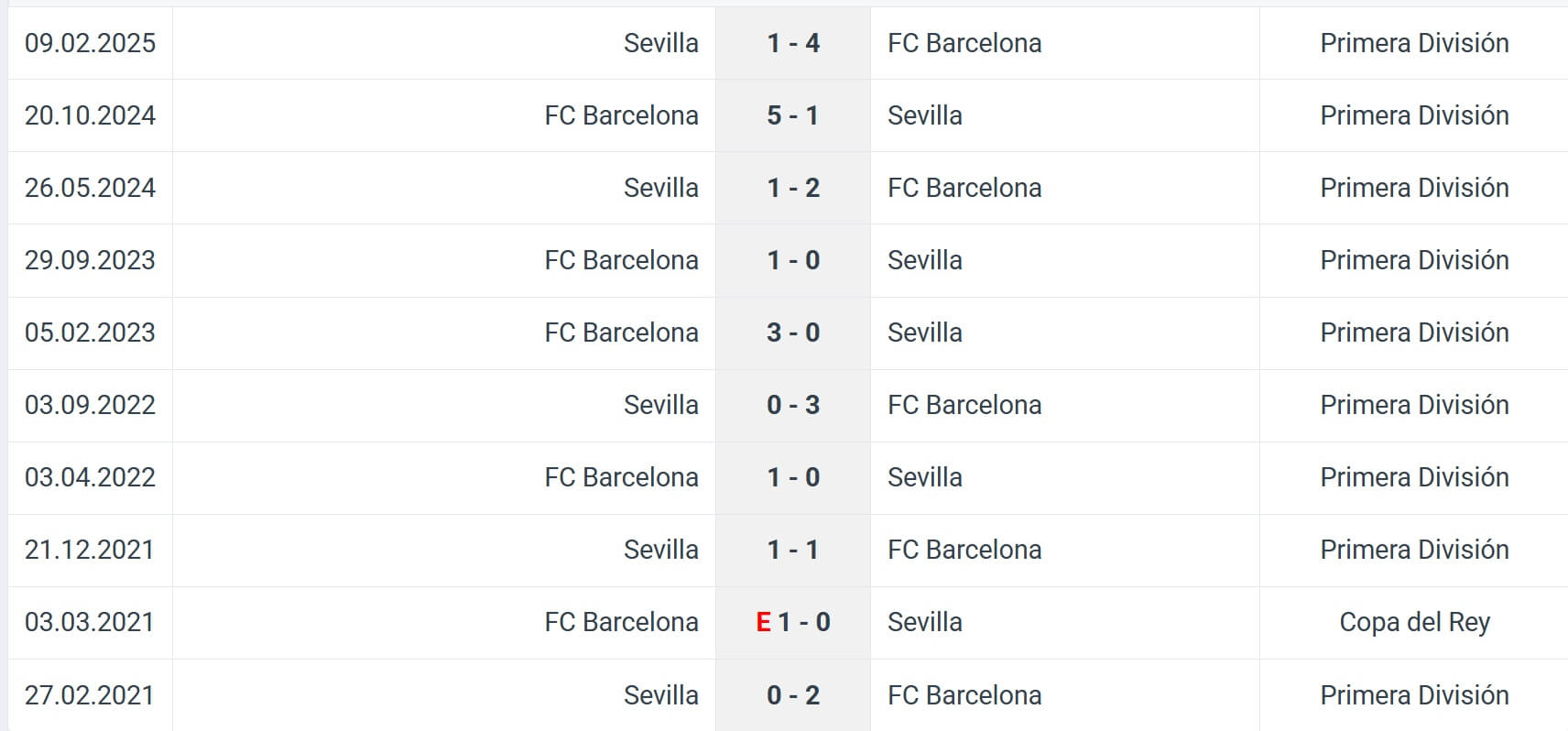1568x731 pixels.
Task: View the 1 - 1 draw from 21.12.2021
Action: pos(793,550)
